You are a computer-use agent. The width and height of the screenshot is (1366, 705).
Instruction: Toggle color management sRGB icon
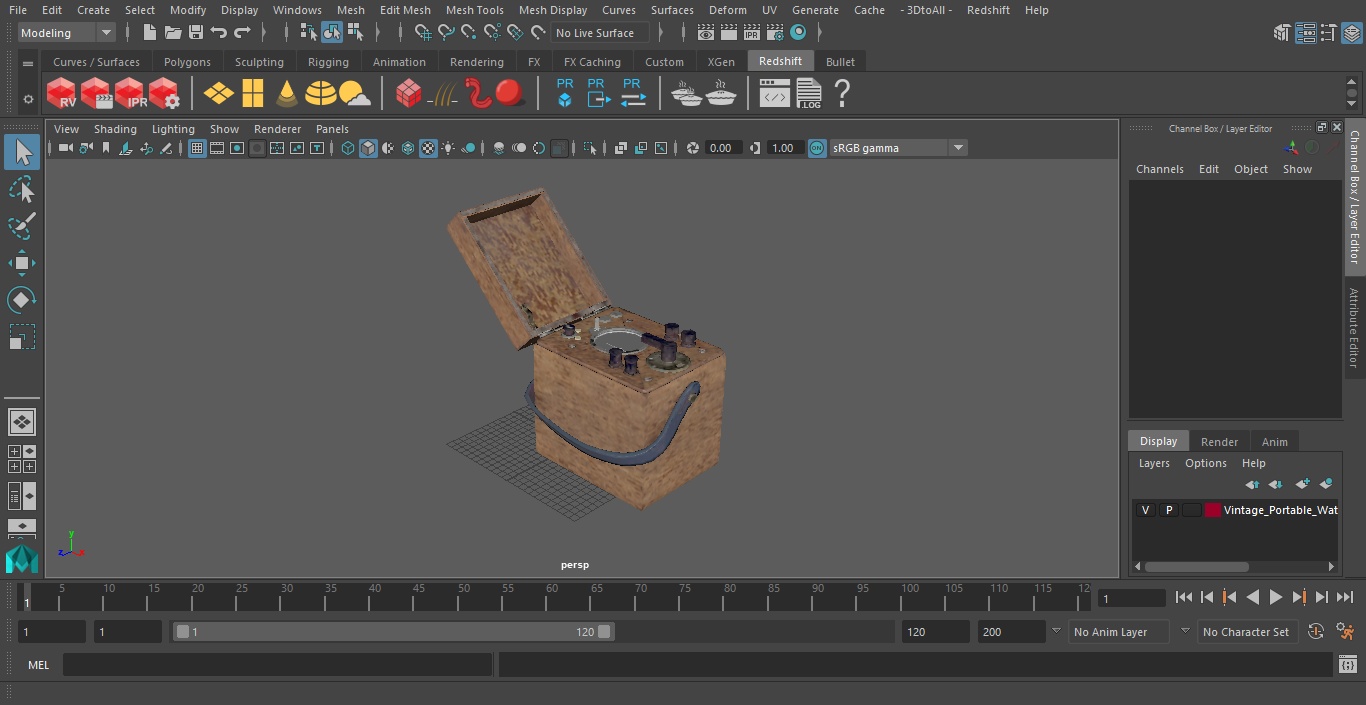[x=817, y=148]
